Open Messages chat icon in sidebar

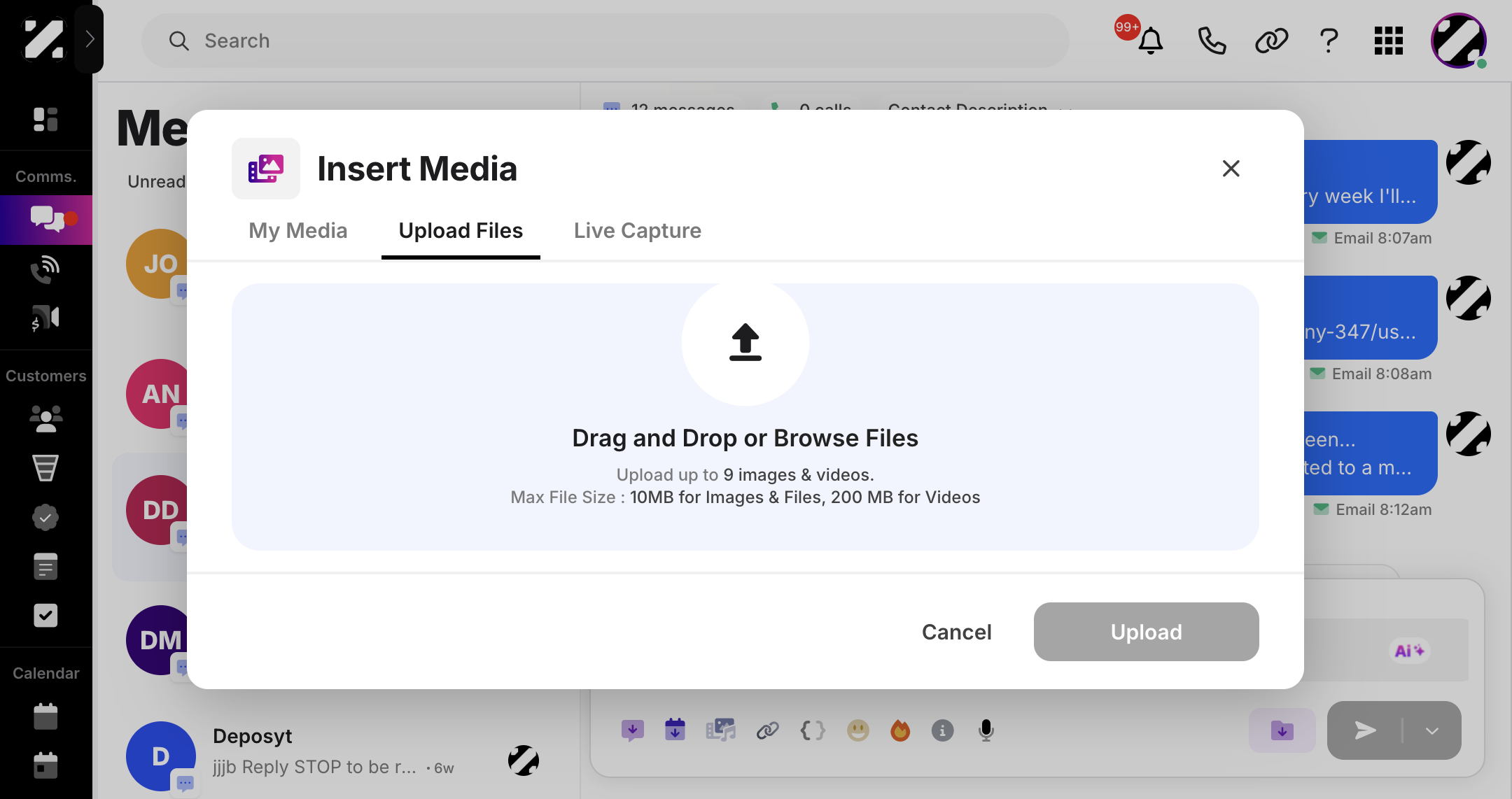(46, 219)
